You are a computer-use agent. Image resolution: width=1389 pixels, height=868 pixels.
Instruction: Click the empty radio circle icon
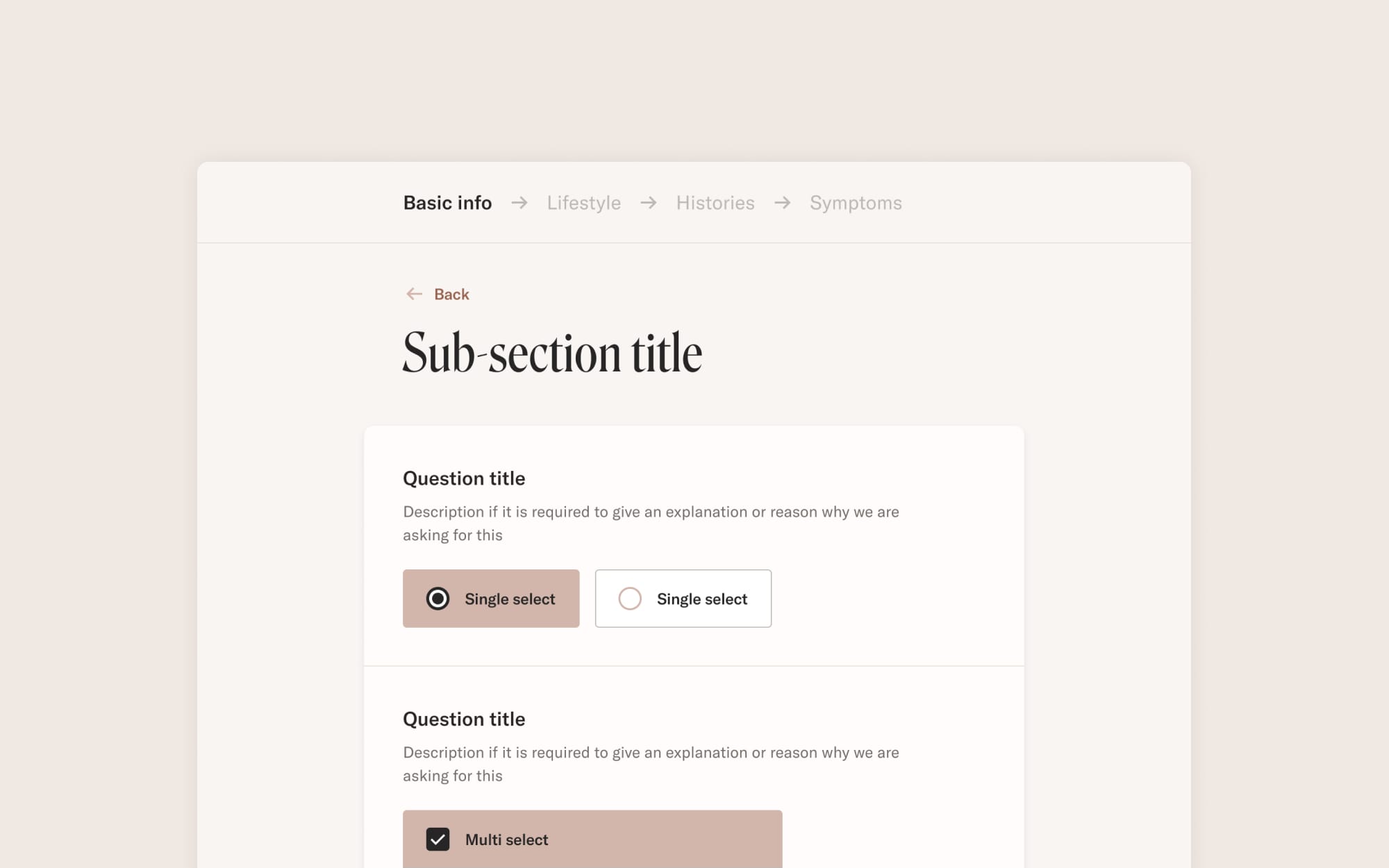[631, 598]
